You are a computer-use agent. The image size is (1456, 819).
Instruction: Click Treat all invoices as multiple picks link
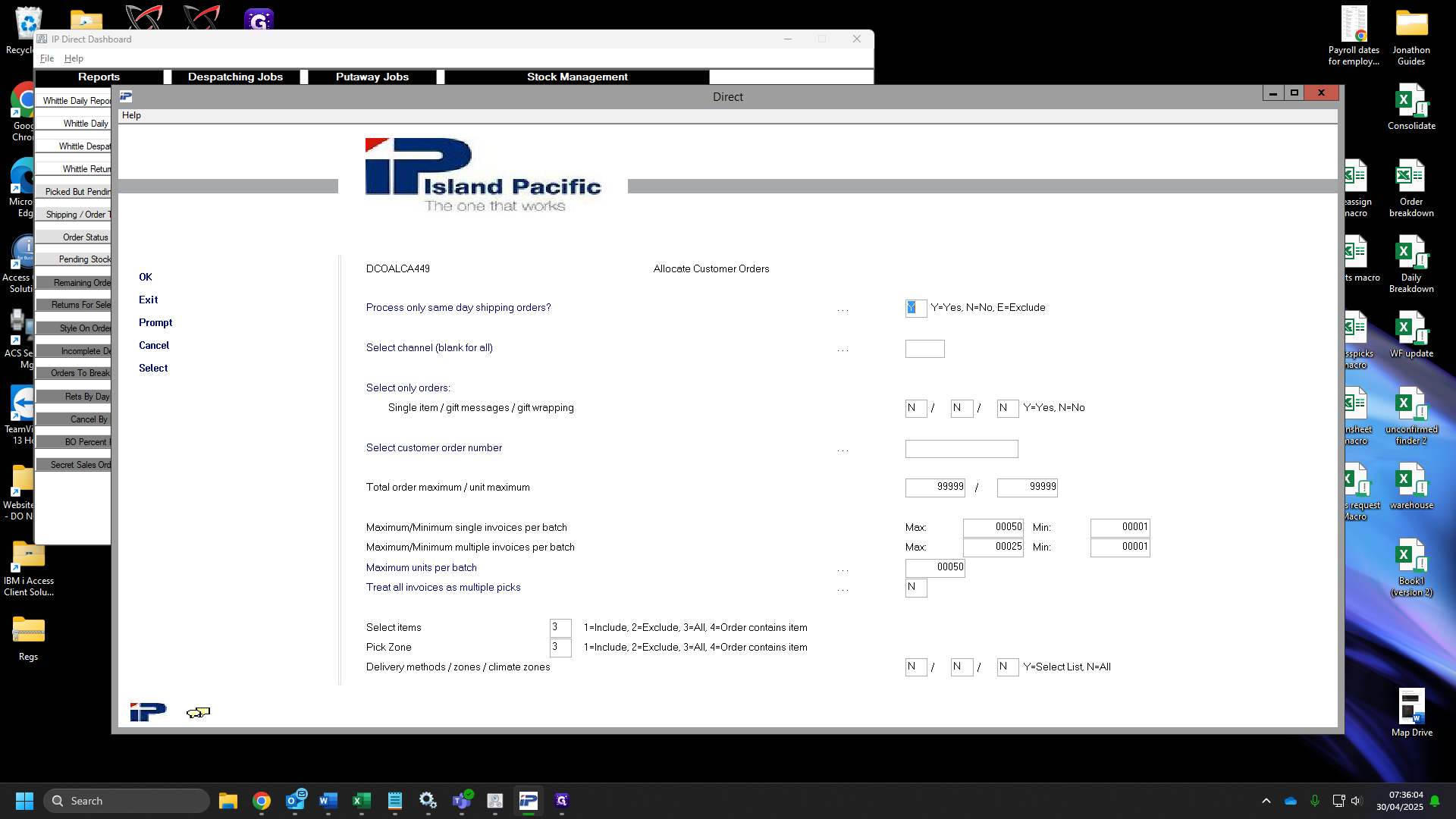pyautogui.click(x=444, y=587)
